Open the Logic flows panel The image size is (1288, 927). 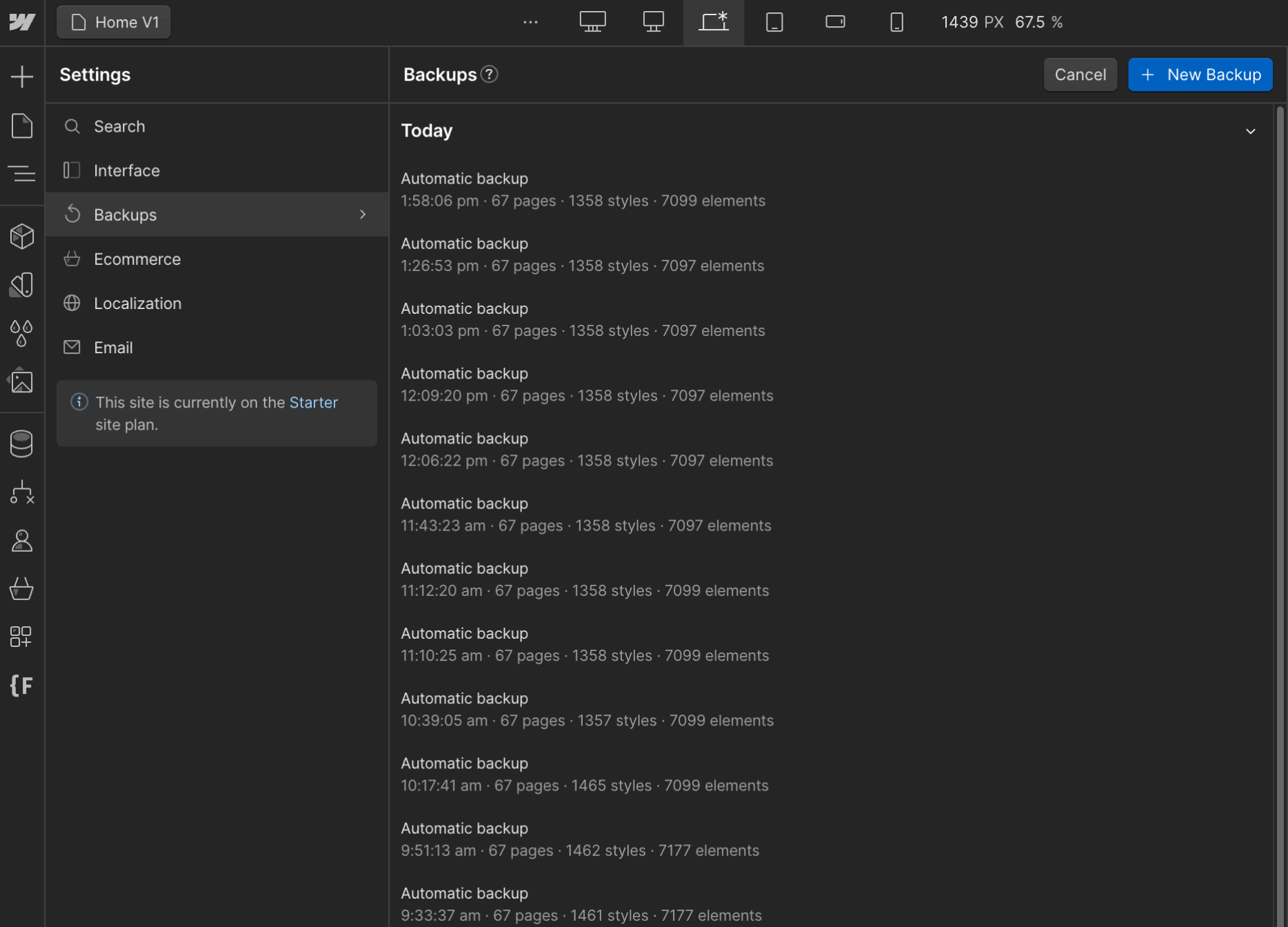click(22, 492)
